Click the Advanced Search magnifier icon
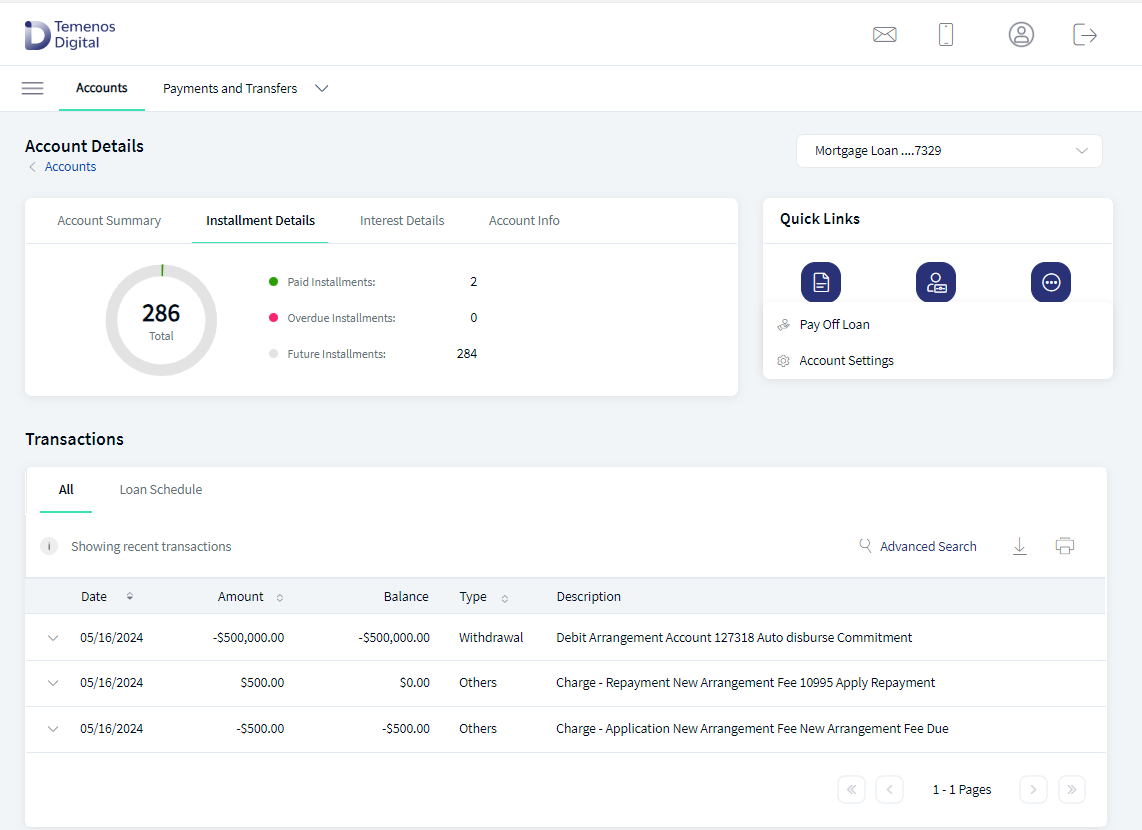1142x830 pixels. click(865, 545)
